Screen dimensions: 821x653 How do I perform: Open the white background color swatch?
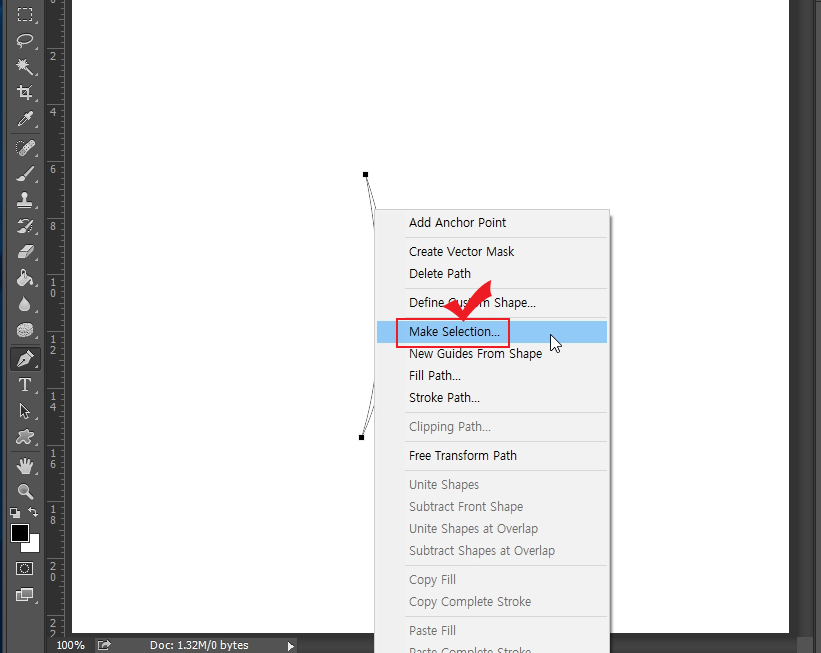(x=32, y=545)
